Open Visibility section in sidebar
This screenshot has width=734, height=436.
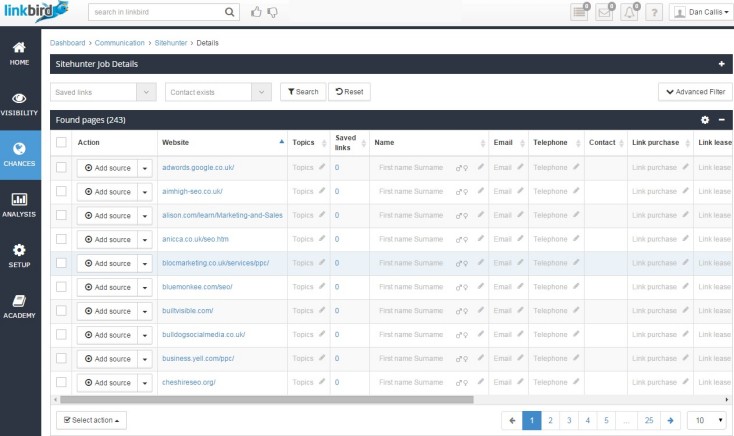pyautogui.click(x=19, y=104)
